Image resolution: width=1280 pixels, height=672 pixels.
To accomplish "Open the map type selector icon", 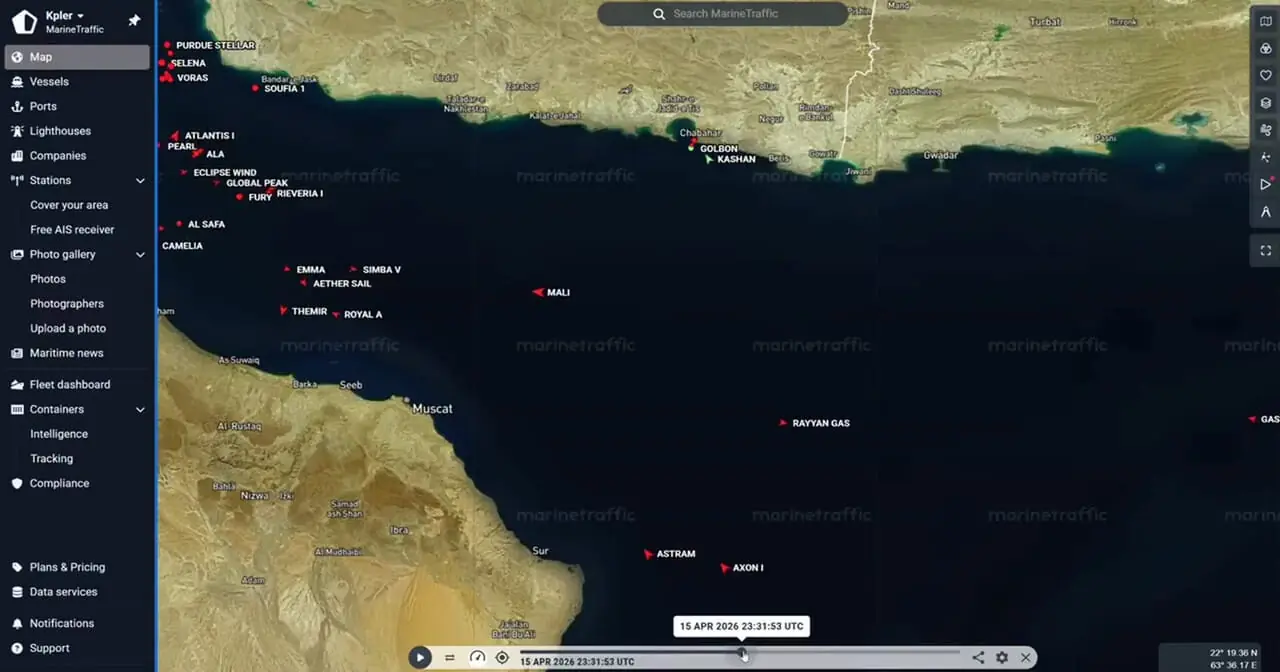I will 1265,21.
